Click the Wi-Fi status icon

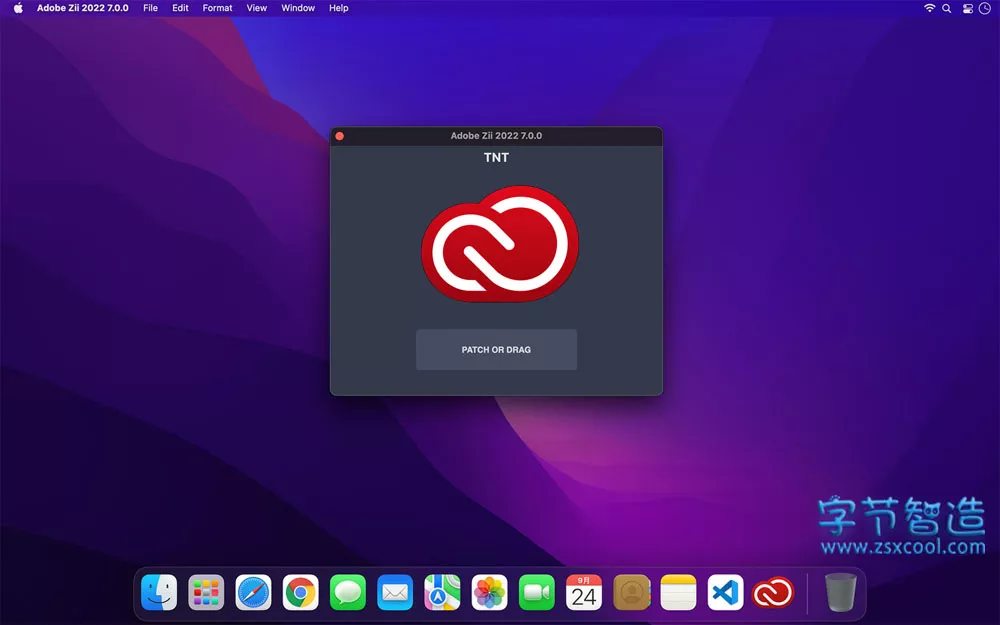click(929, 8)
